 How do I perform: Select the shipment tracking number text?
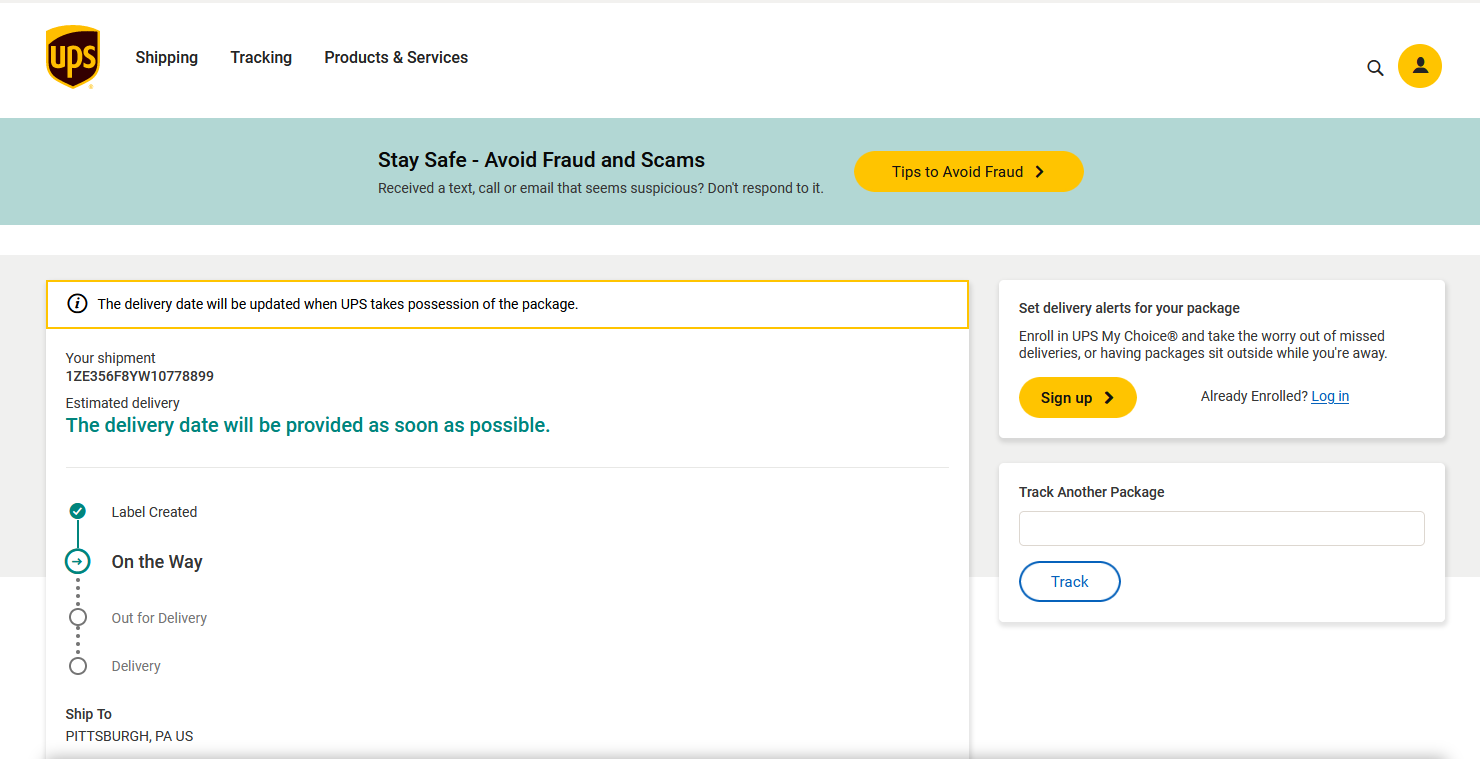(x=140, y=377)
